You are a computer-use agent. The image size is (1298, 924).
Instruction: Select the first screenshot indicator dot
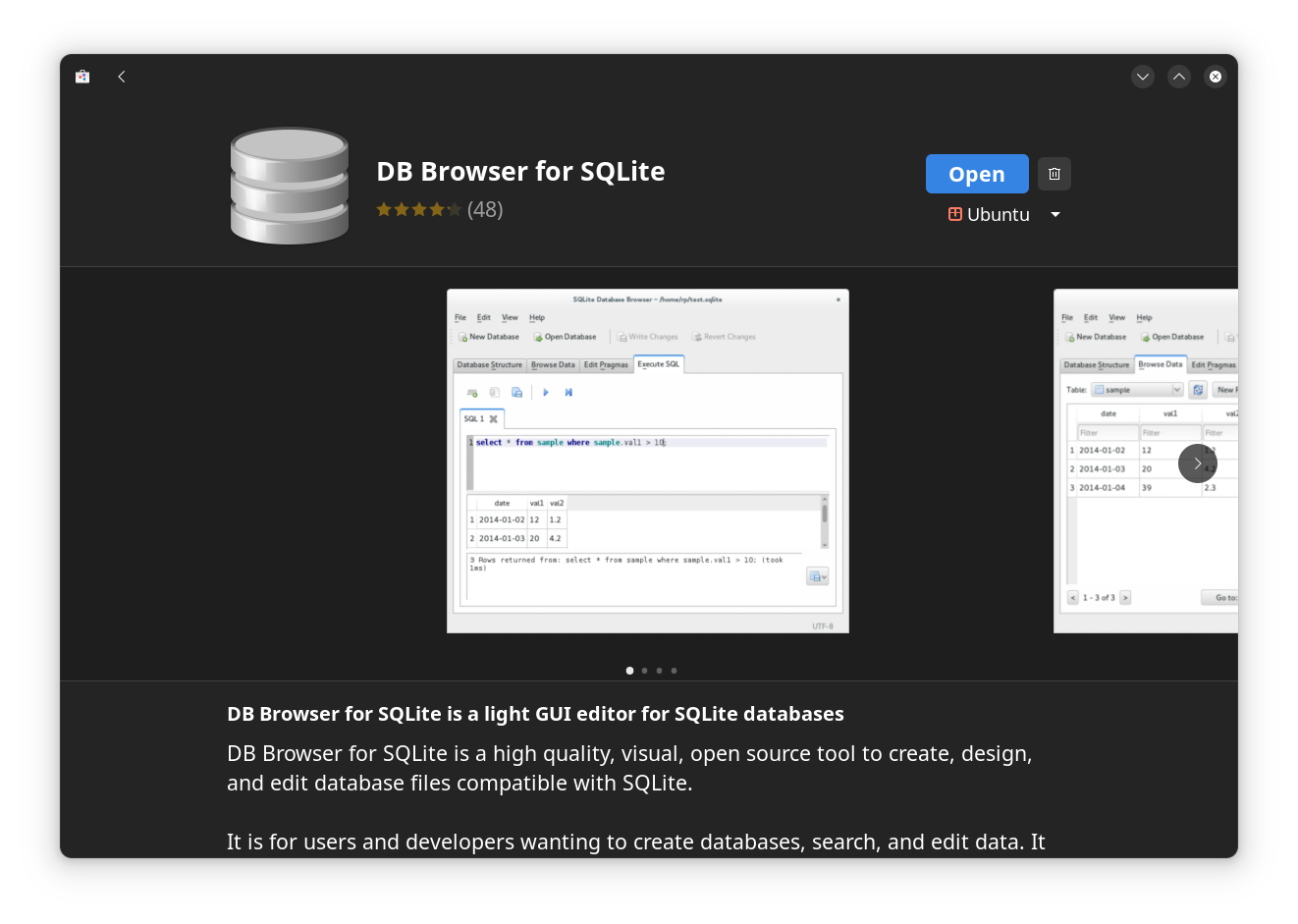pyautogui.click(x=629, y=671)
